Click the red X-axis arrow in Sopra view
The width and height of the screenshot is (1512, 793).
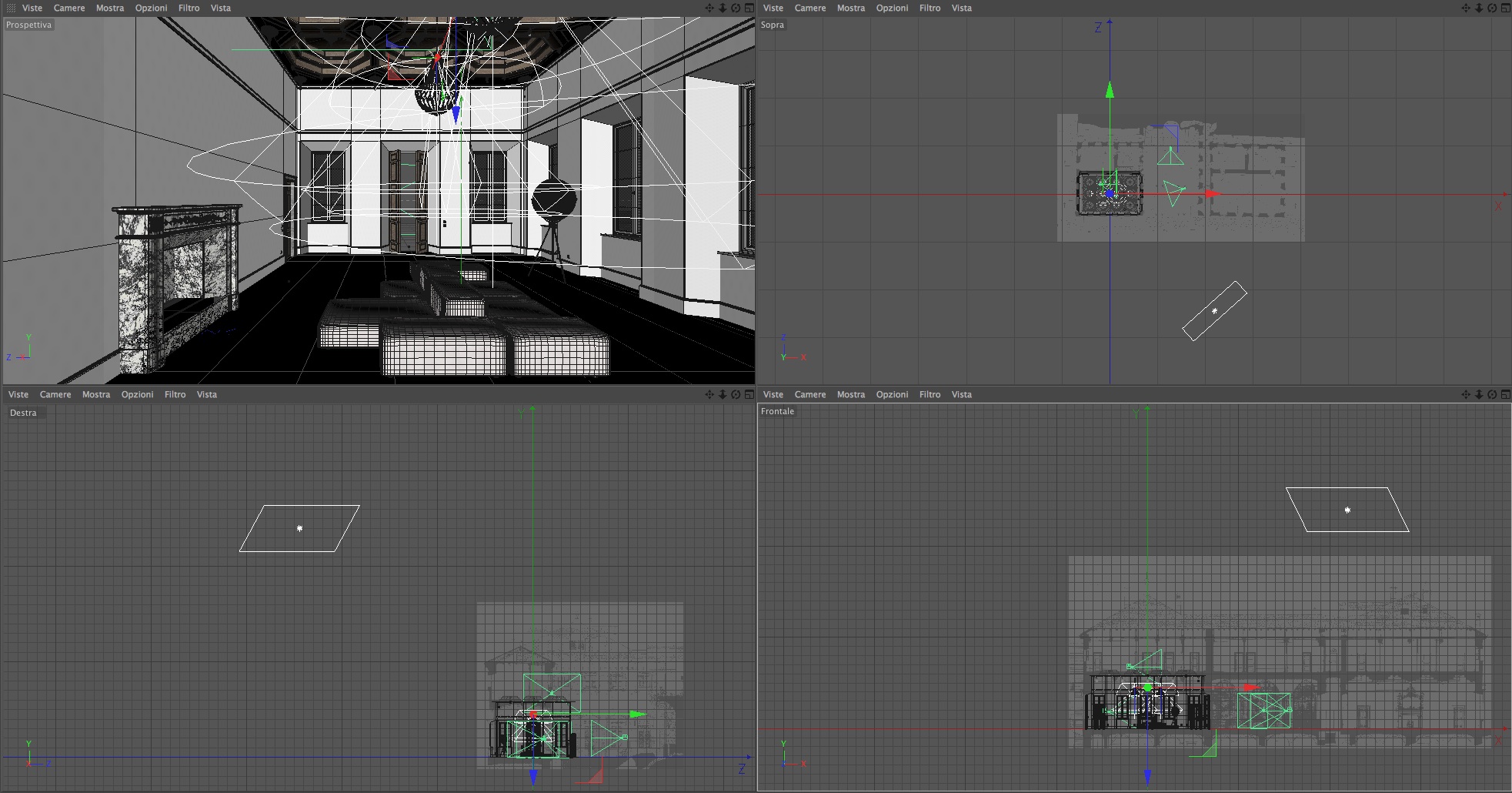coord(1213,194)
